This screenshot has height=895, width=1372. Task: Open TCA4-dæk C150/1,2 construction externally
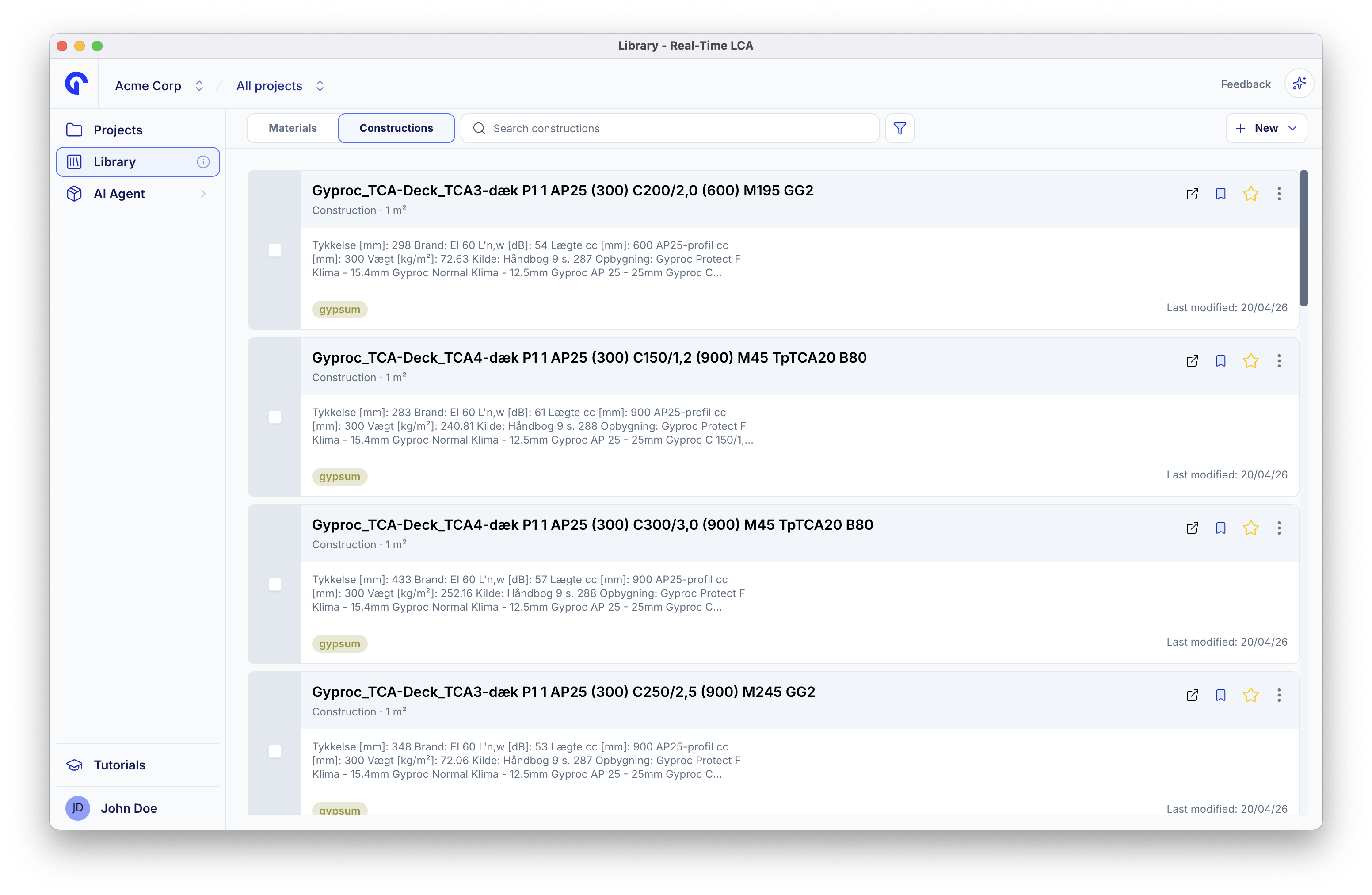point(1192,361)
